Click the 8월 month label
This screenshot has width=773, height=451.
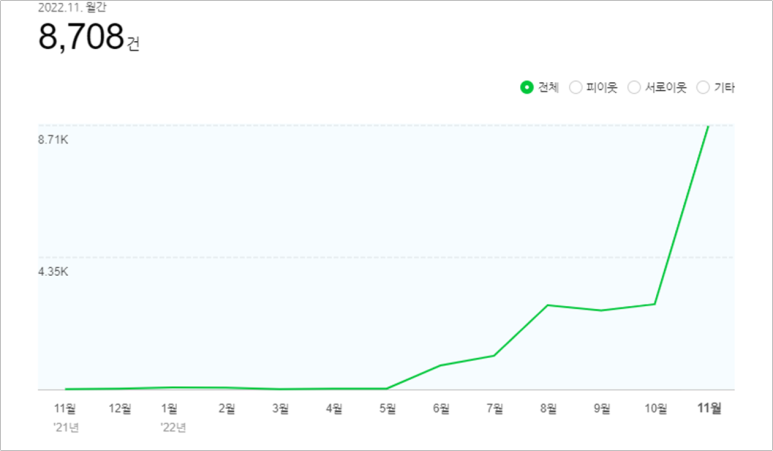point(548,409)
